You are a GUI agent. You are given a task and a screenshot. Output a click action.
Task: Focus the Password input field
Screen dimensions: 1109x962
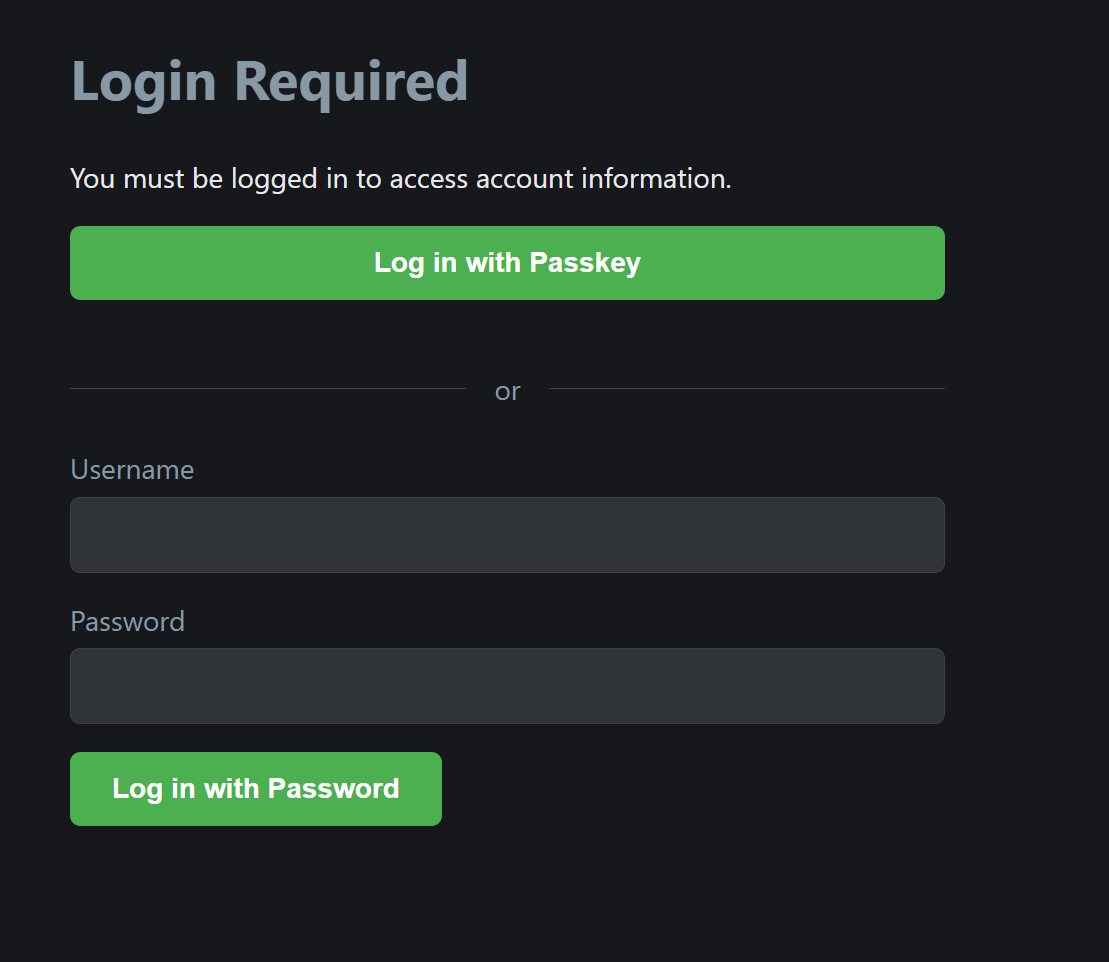[507, 686]
